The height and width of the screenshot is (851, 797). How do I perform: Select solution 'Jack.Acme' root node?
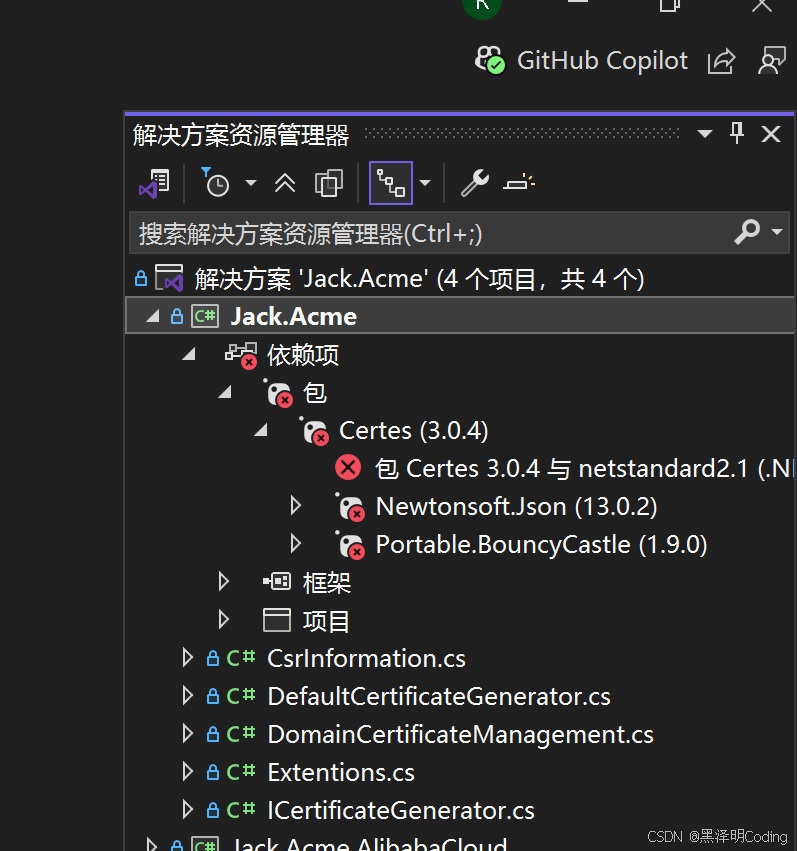[x=419, y=279]
